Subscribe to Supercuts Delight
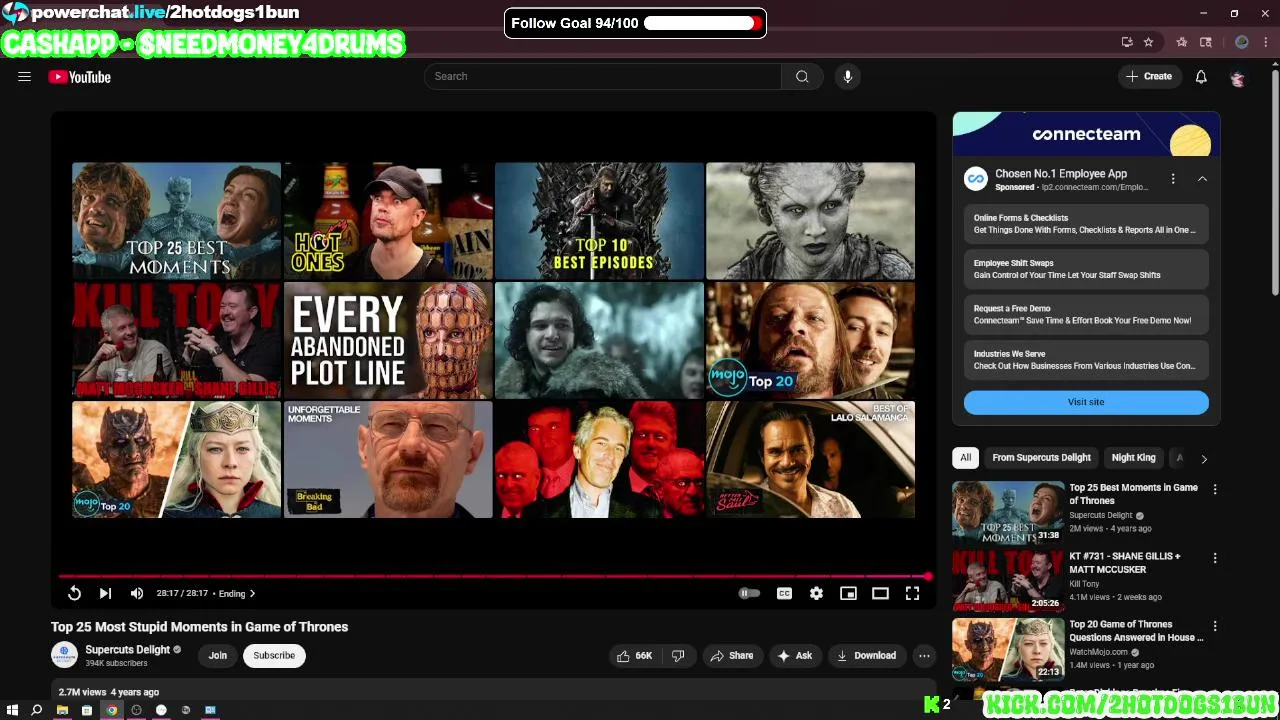1280x720 pixels. (x=274, y=656)
